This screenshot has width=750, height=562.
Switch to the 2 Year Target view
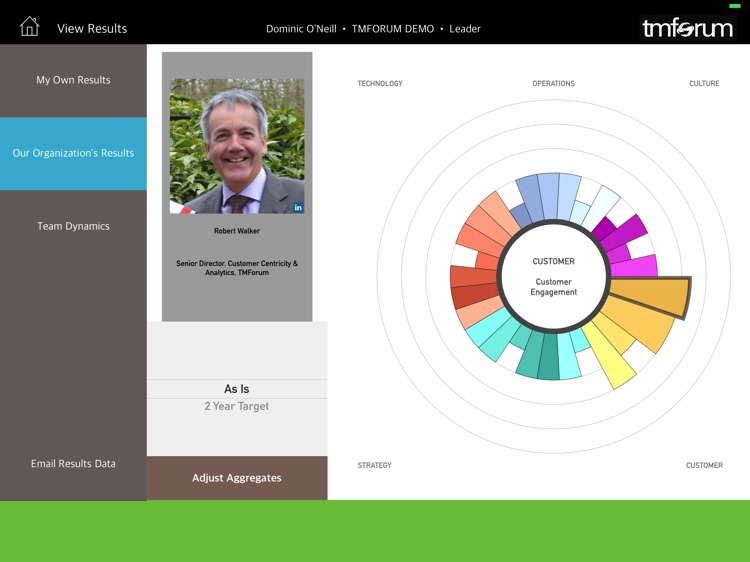tap(237, 406)
